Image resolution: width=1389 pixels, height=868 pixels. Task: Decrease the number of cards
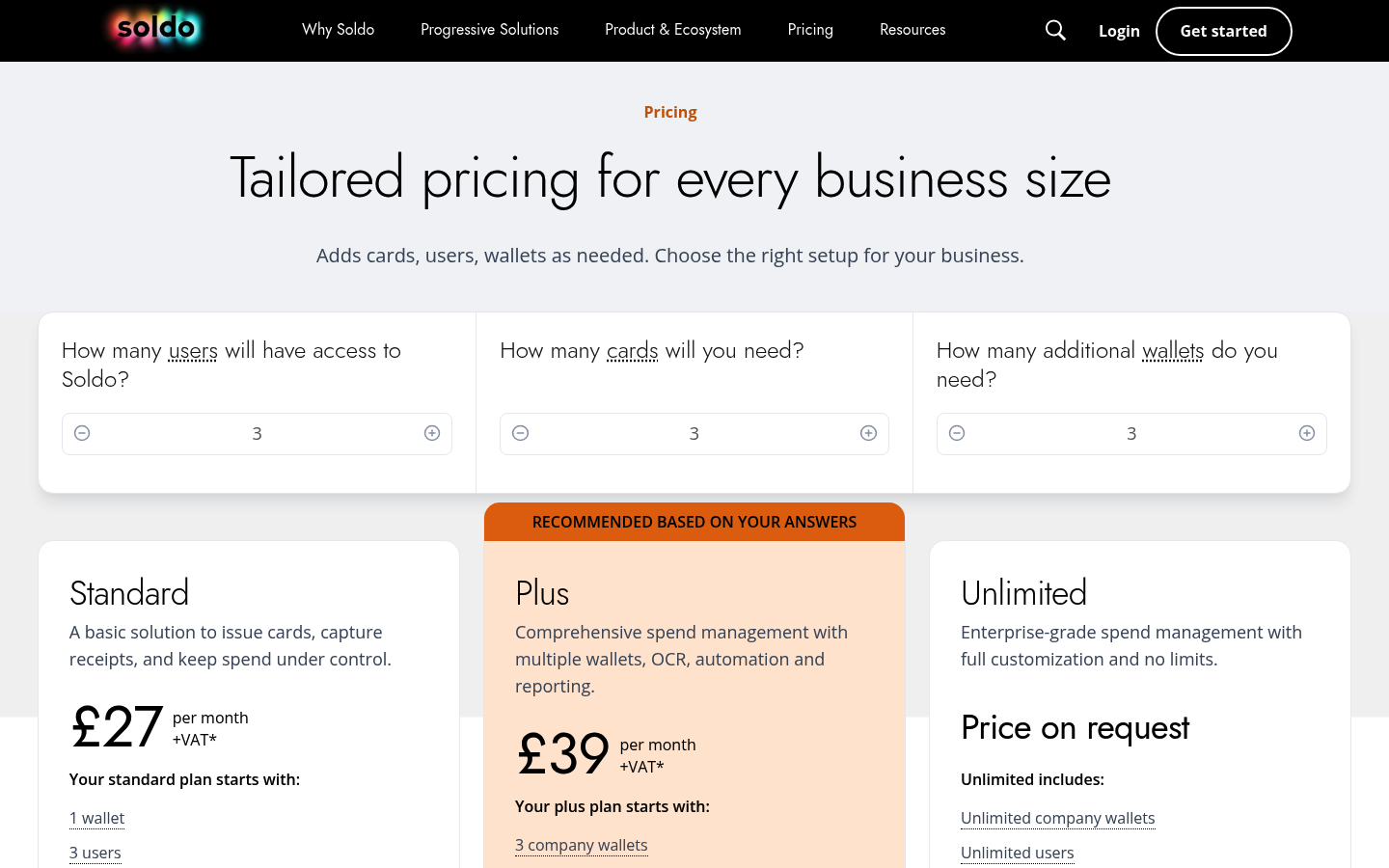point(520,433)
